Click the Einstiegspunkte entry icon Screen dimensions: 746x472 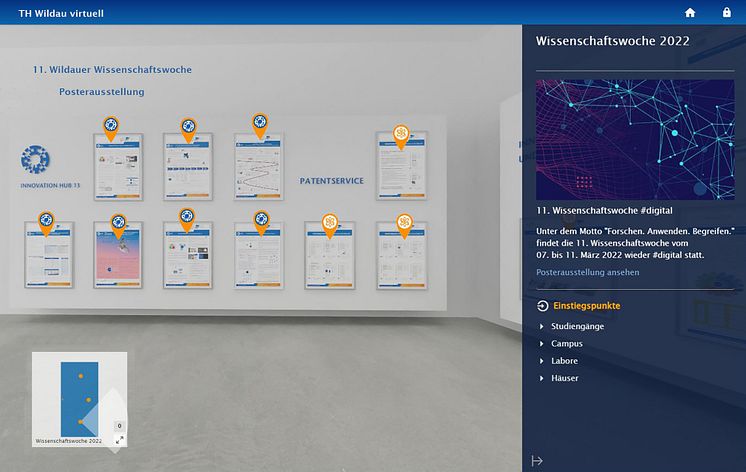(542, 306)
